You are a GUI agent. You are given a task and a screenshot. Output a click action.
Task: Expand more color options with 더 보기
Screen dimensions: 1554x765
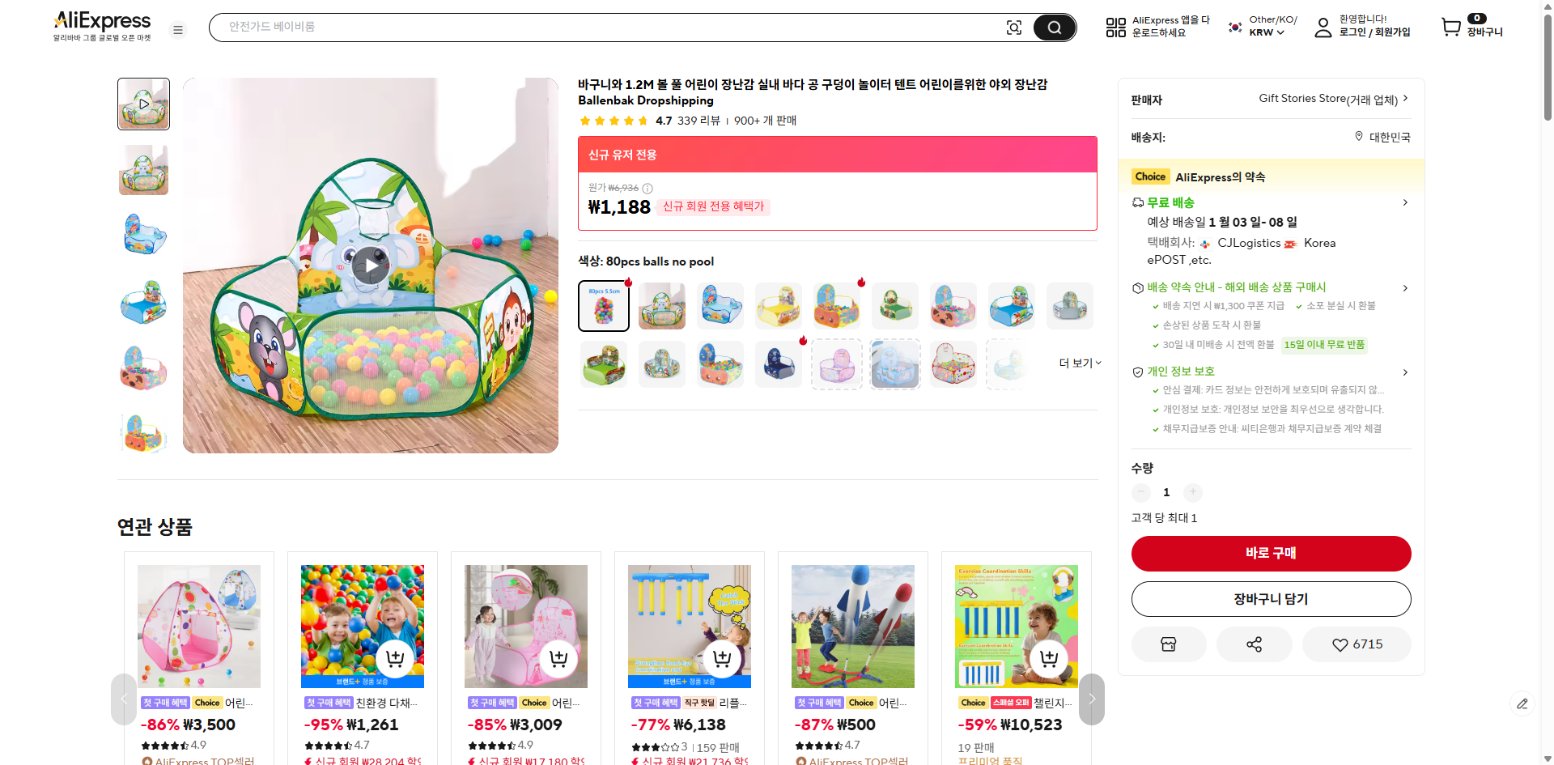coord(1080,363)
